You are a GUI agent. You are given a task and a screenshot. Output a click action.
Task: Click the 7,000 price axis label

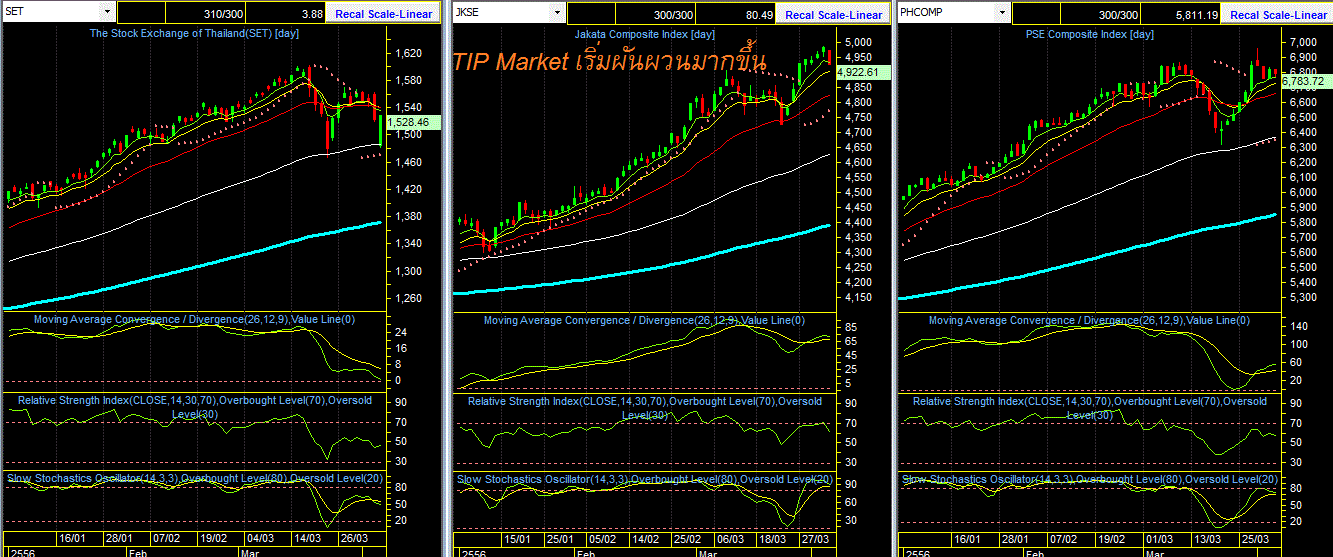(1303, 42)
